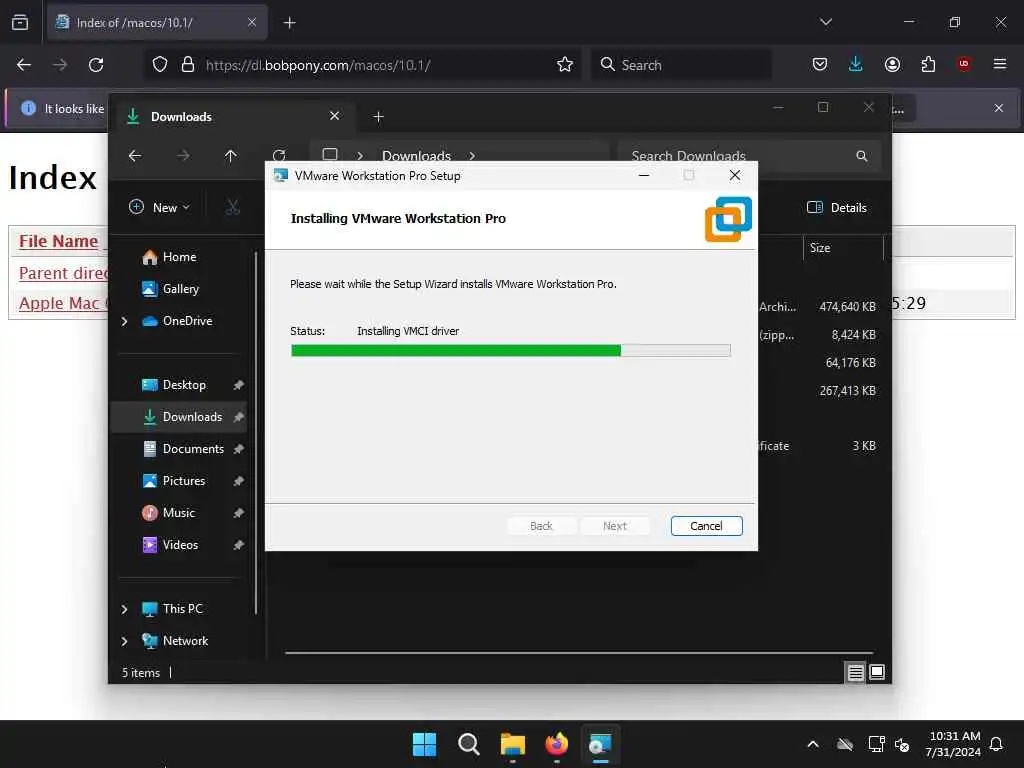The width and height of the screenshot is (1024, 768).
Task: Dismiss the Firefox notification bar
Action: [x=999, y=108]
